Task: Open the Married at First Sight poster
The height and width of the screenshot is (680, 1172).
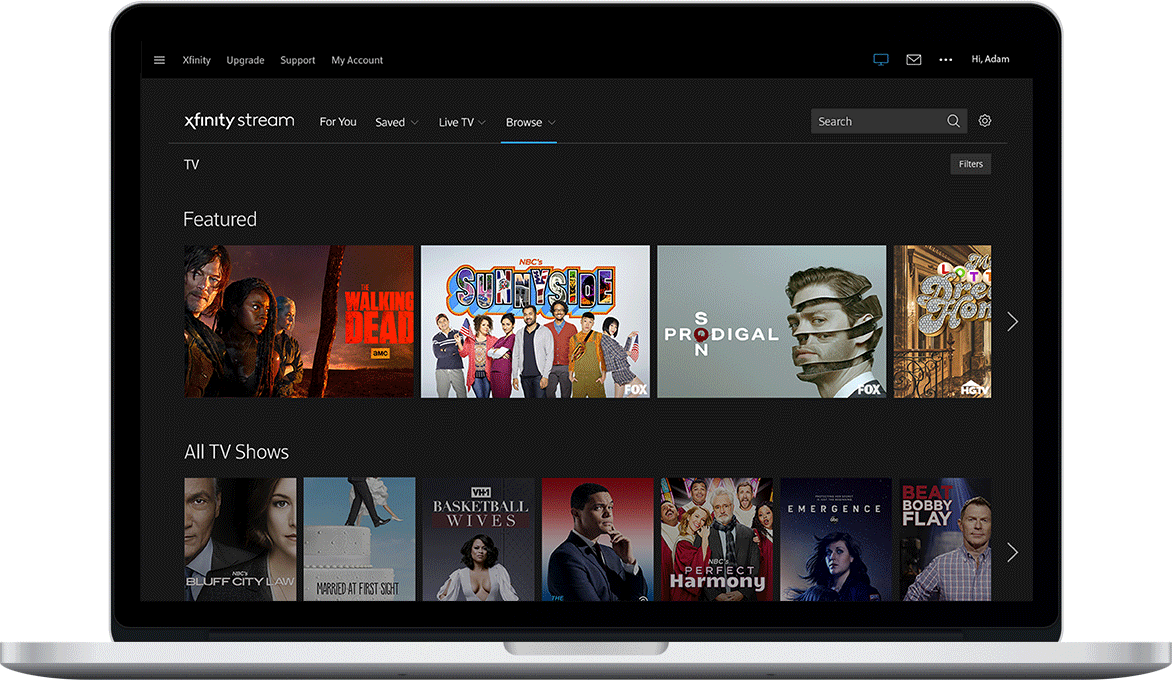Action: pyautogui.click(x=360, y=540)
